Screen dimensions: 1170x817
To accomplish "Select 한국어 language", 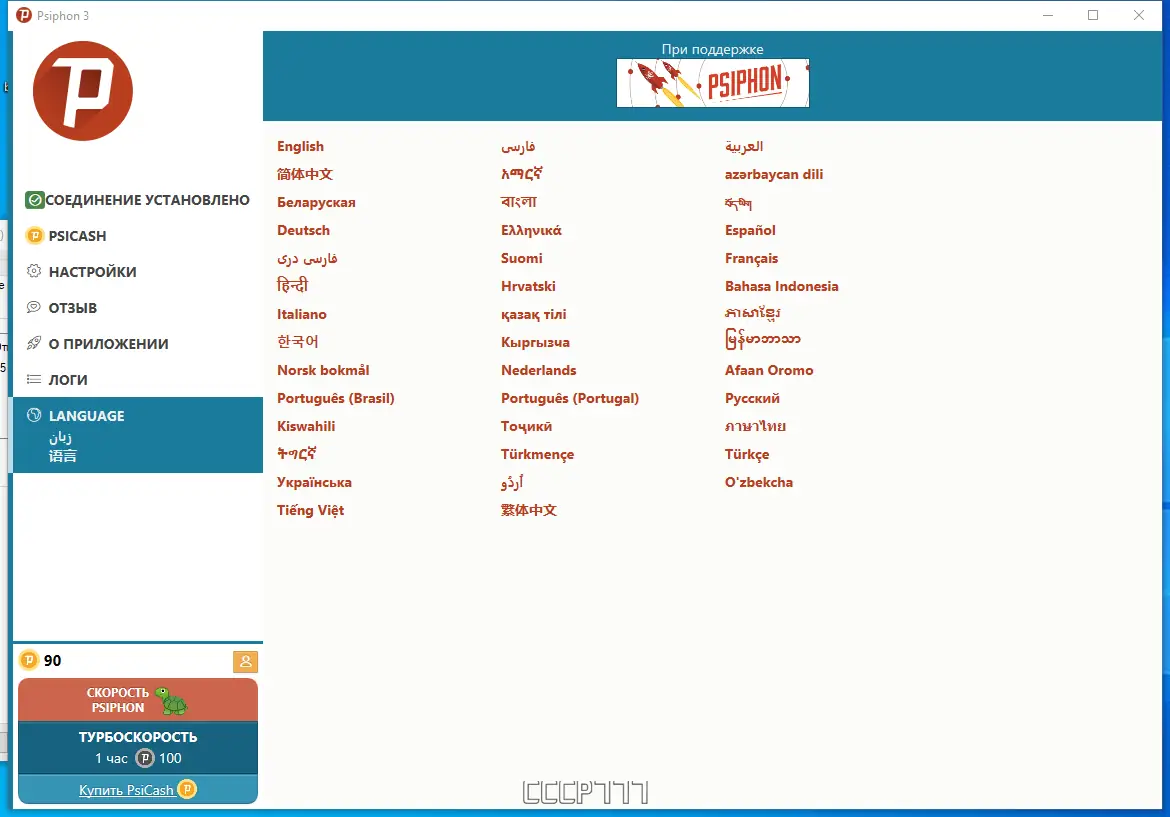I will pyautogui.click(x=298, y=342).
